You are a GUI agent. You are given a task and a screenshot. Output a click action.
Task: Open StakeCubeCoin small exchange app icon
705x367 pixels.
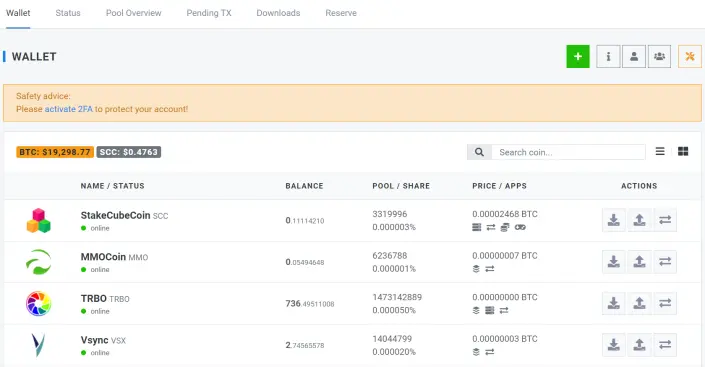coord(491,227)
